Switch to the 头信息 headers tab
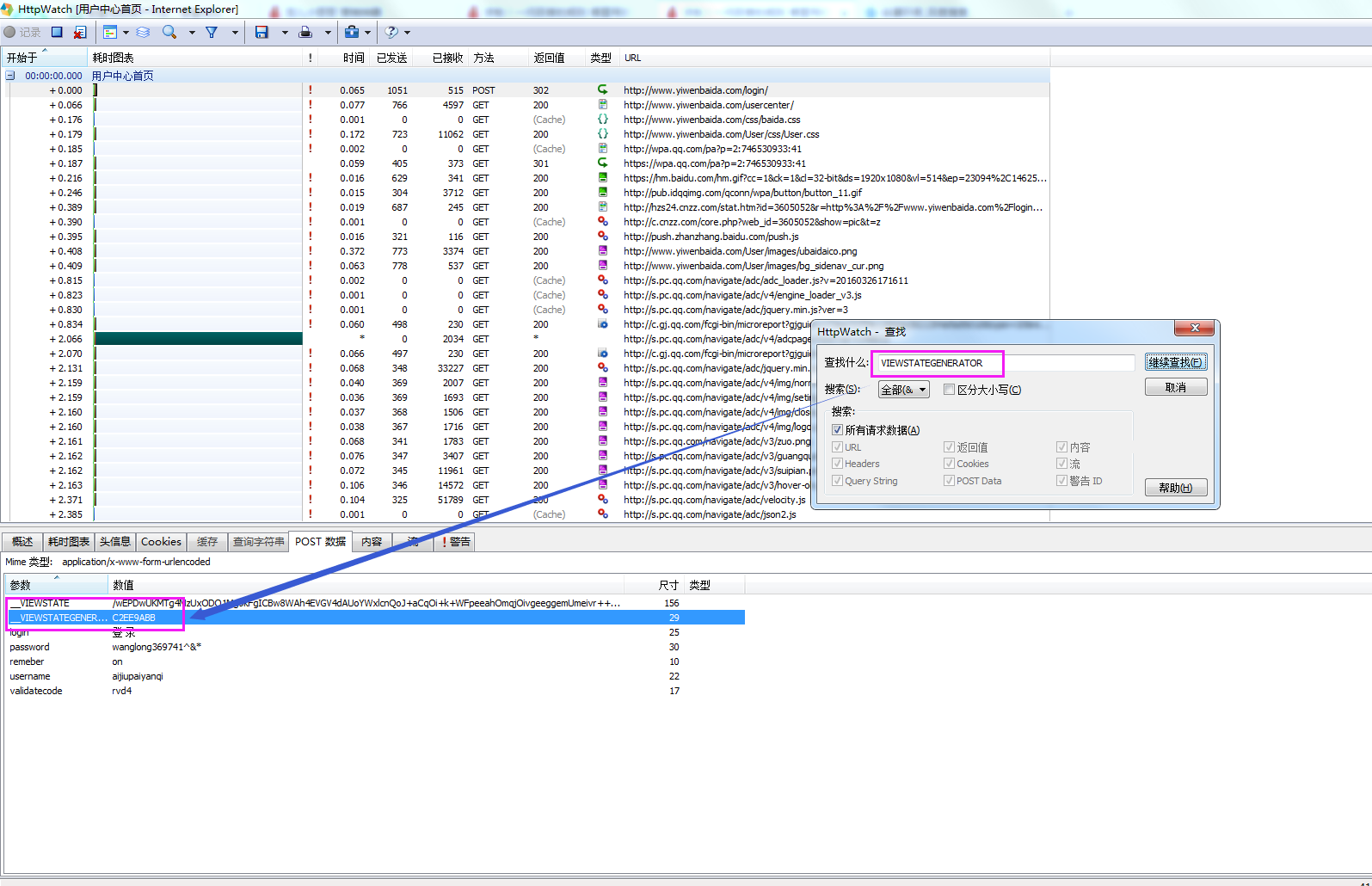 click(114, 542)
